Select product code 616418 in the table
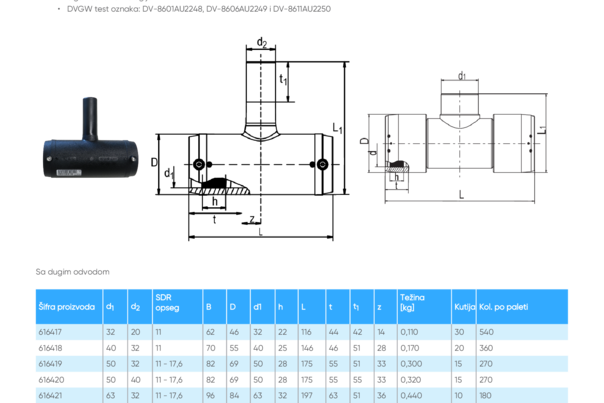 click(50, 348)
